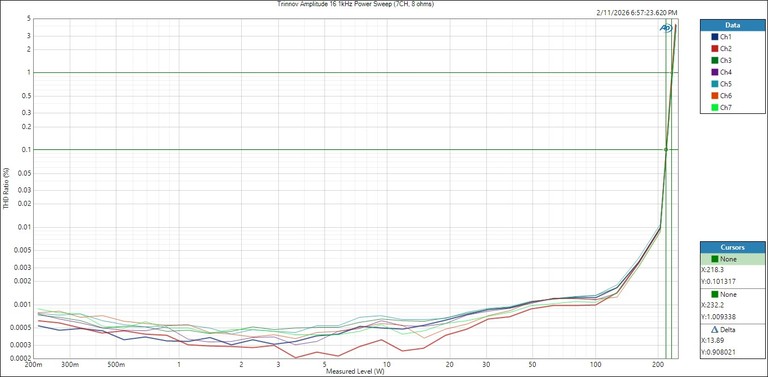Click the timestamp 2/11/2026 6:57:23.620 PM

pyautogui.click(x=637, y=13)
